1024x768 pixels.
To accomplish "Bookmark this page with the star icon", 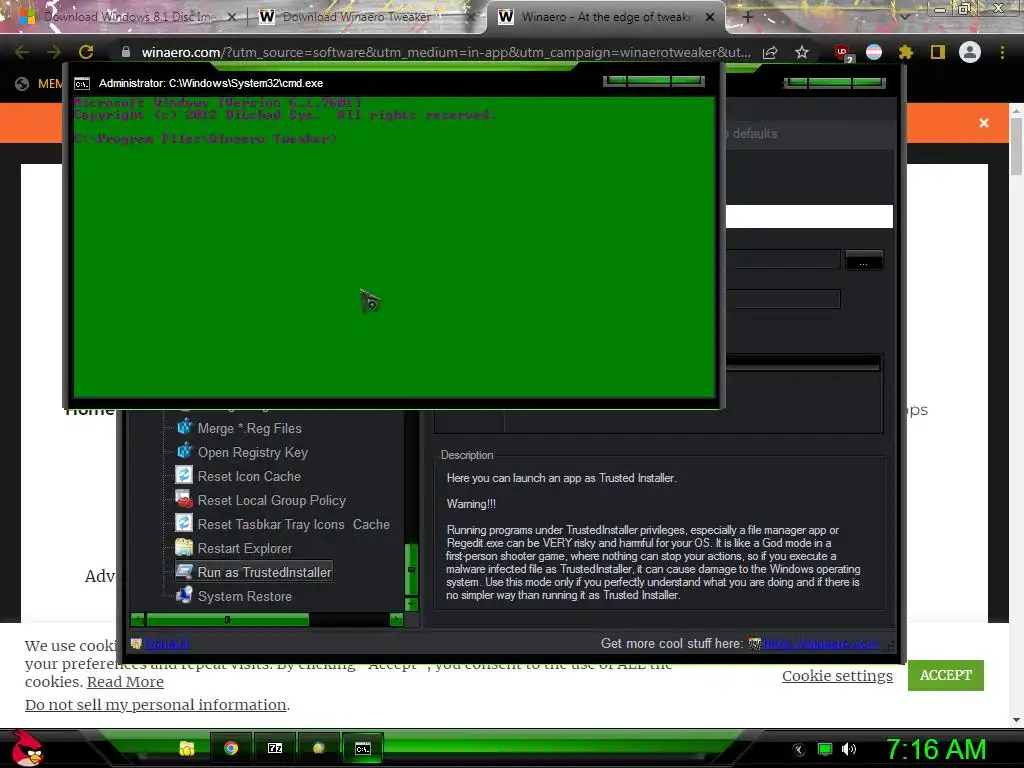I will (x=802, y=52).
